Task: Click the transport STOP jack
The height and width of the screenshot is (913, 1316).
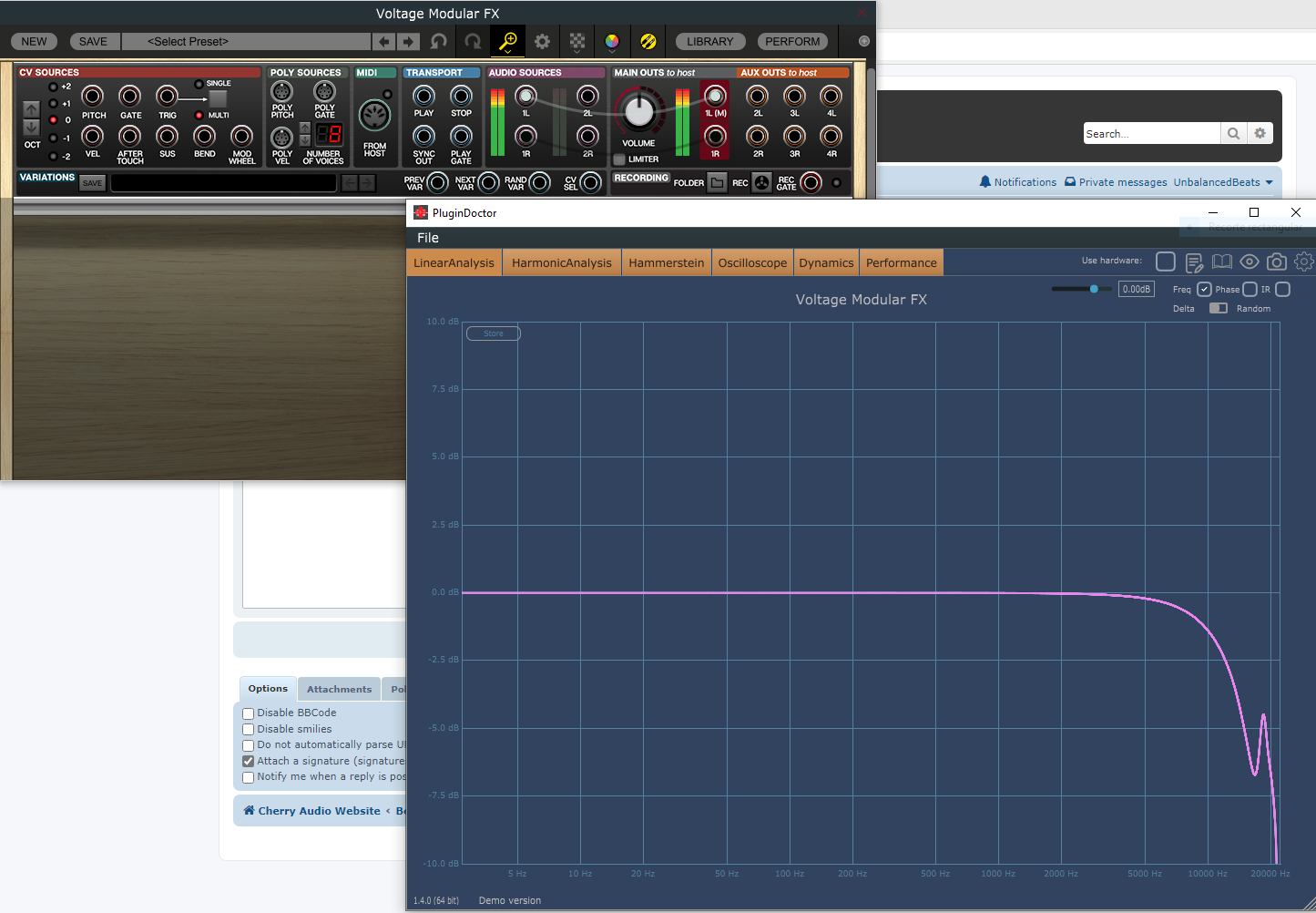Action: point(462,96)
